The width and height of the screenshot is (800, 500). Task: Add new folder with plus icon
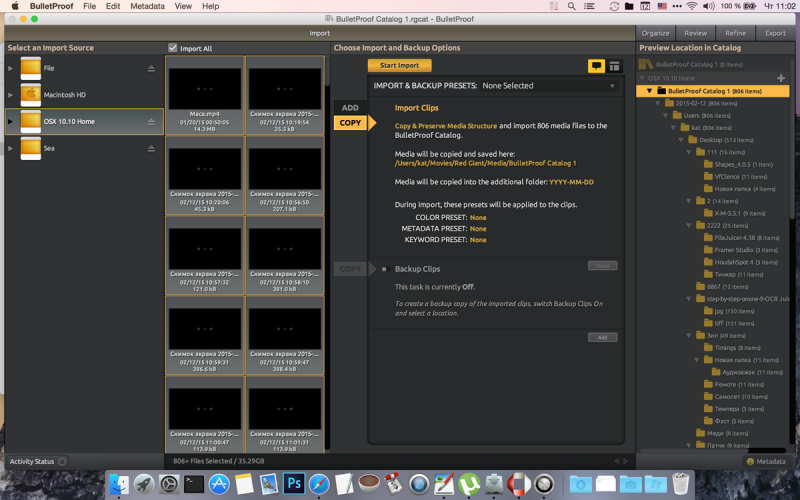[x=781, y=78]
